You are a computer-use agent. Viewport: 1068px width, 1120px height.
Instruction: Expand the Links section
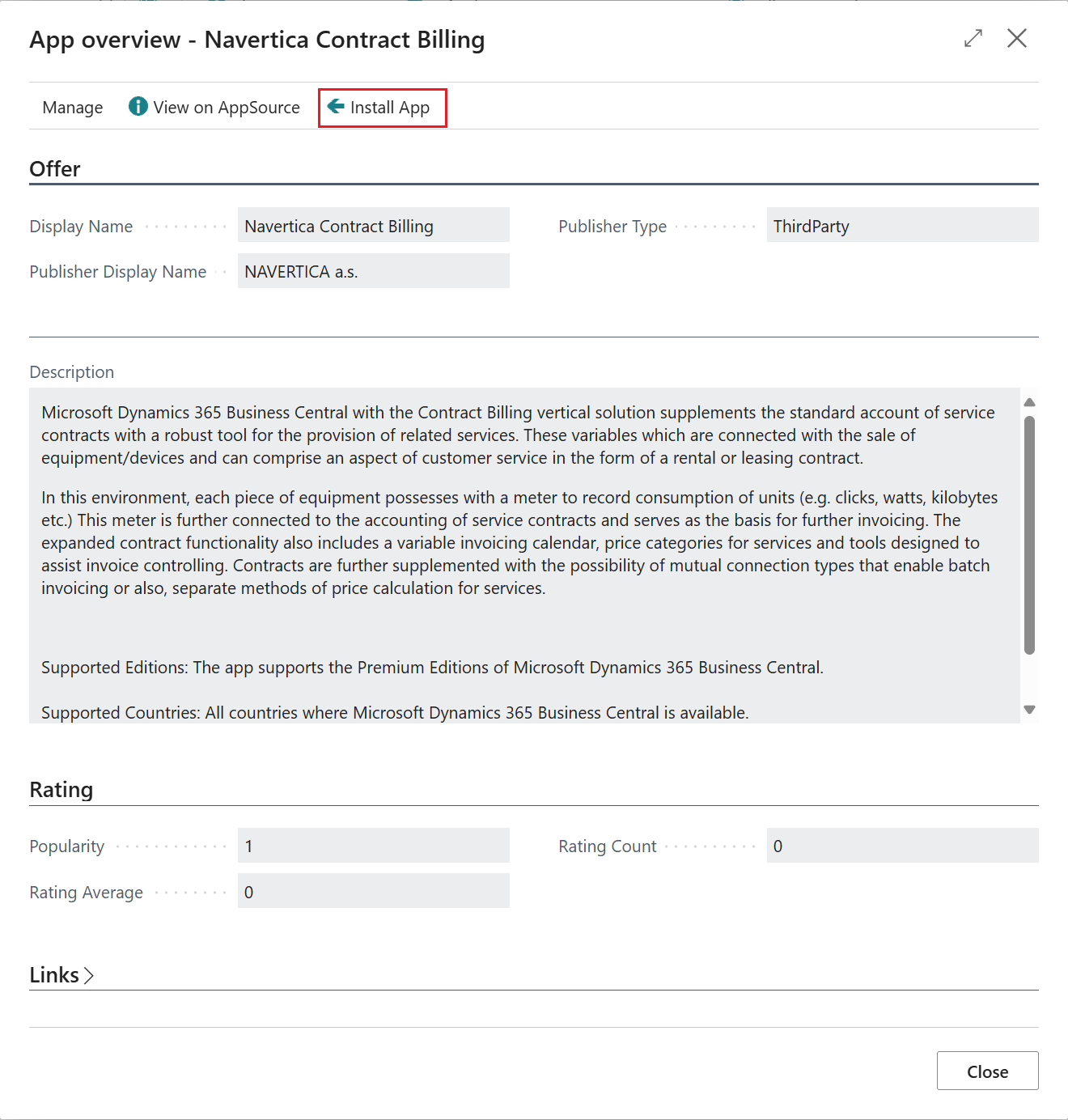pos(61,975)
